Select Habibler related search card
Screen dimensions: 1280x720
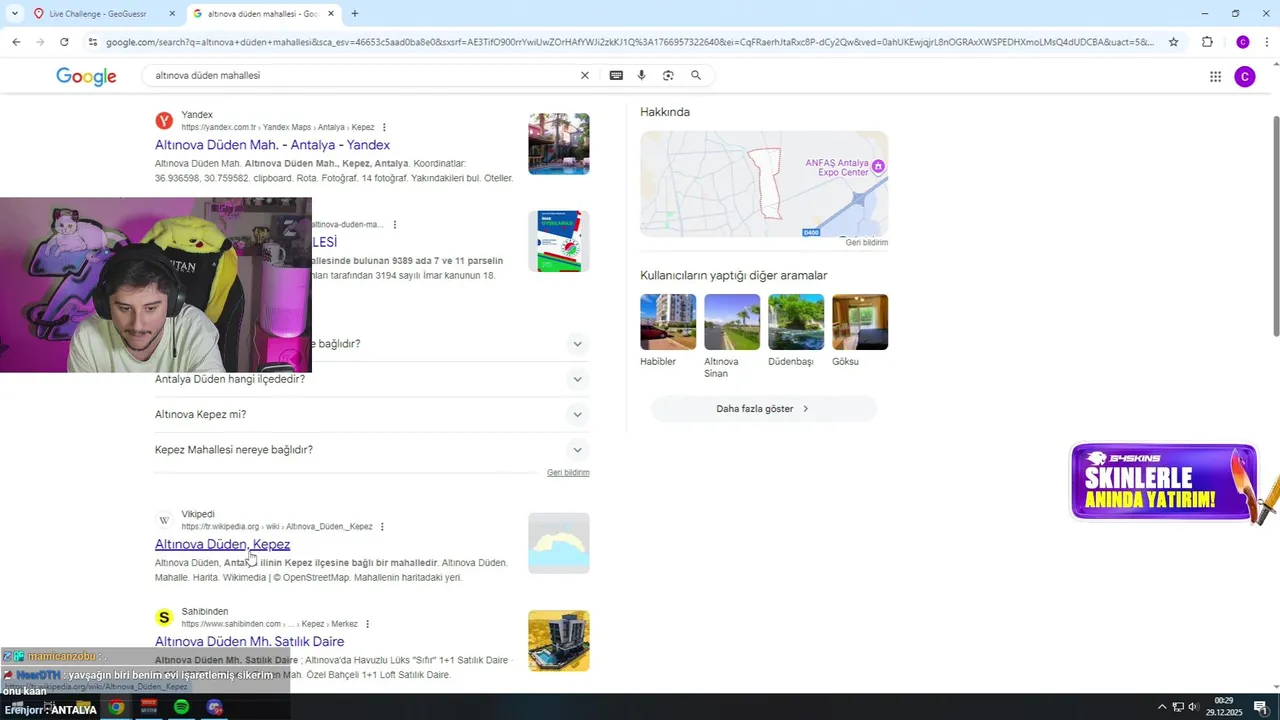pos(668,330)
